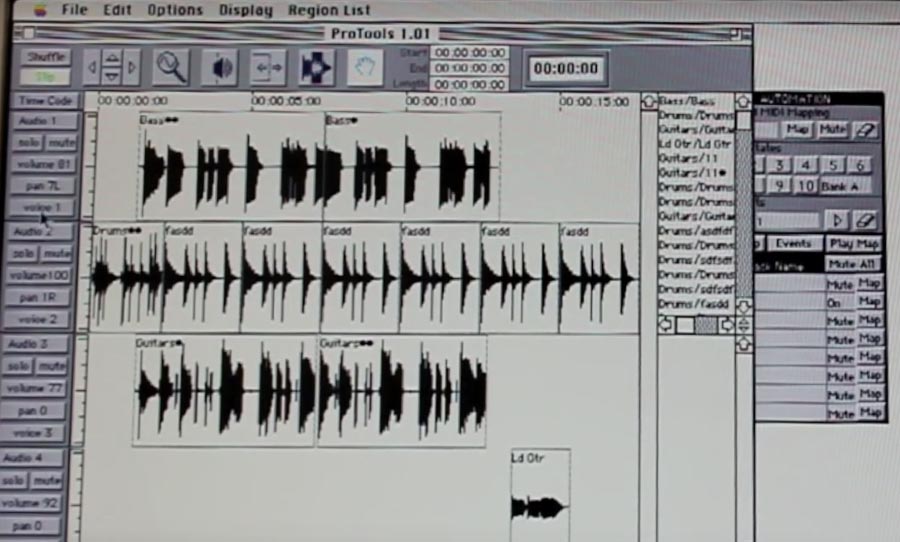Open the Options menu

click(175, 10)
